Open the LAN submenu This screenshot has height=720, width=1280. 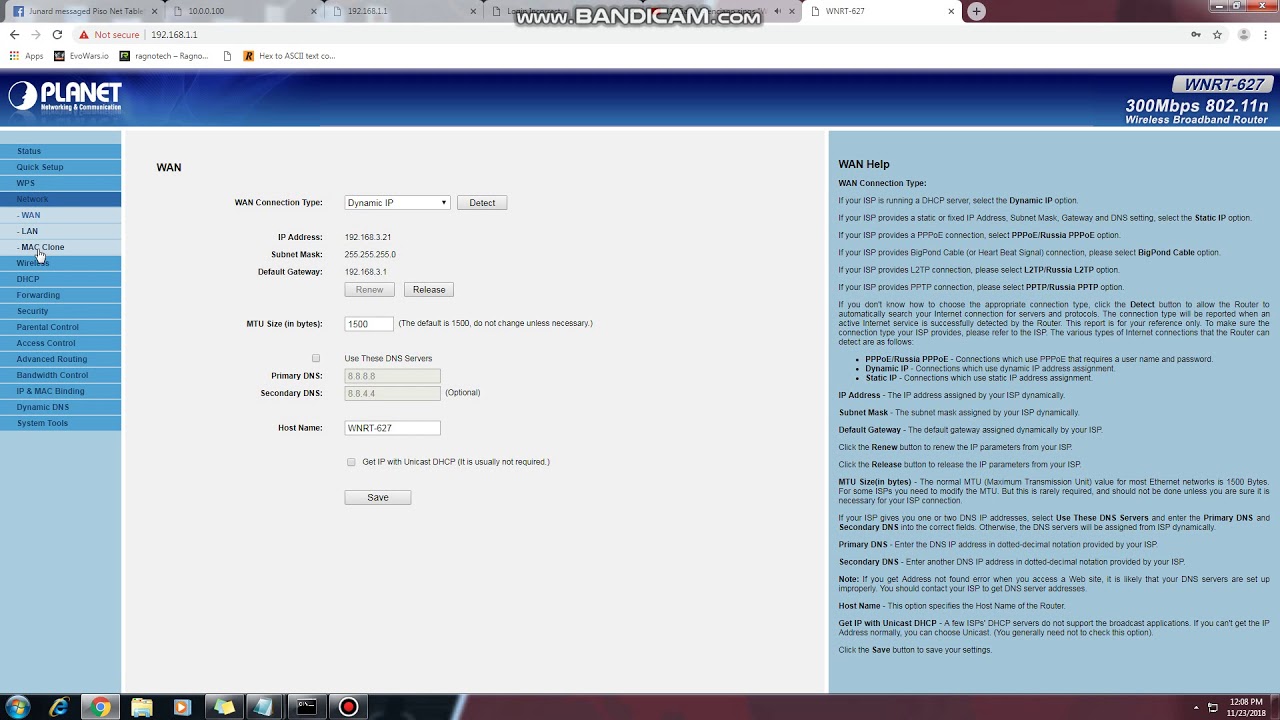pyautogui.click(x=60, y=231)
